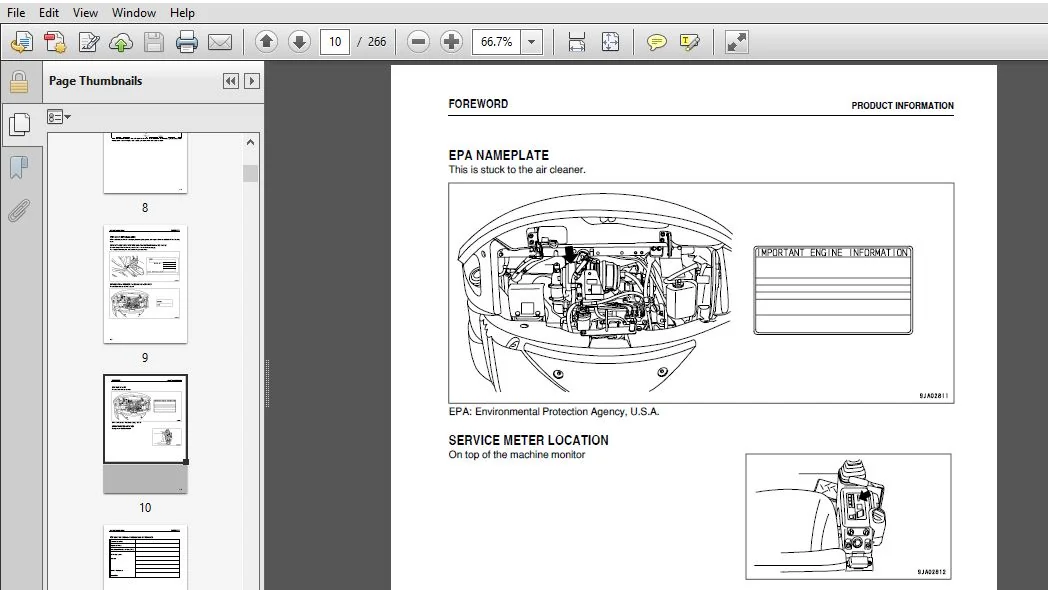1048x590 pixels.
Task: Click the Fit One Full Page icon
Action: tap(610, 42)
